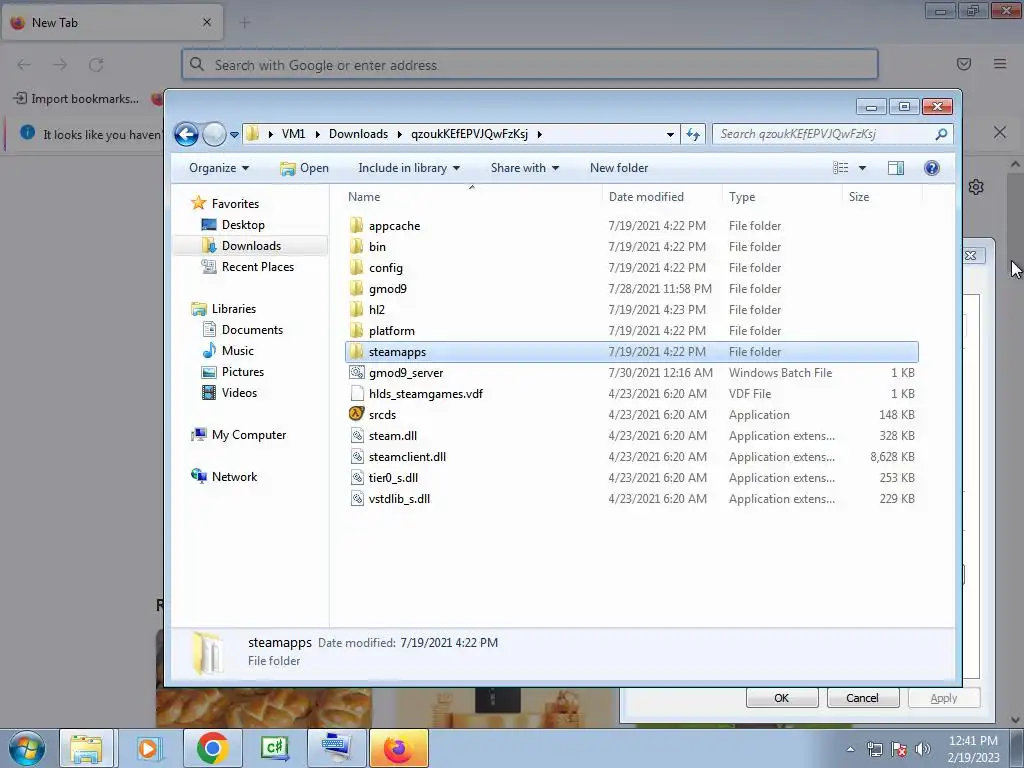1024x768 pixels.
Task: Select the hl2 folder icon
Action: [357, 310]
